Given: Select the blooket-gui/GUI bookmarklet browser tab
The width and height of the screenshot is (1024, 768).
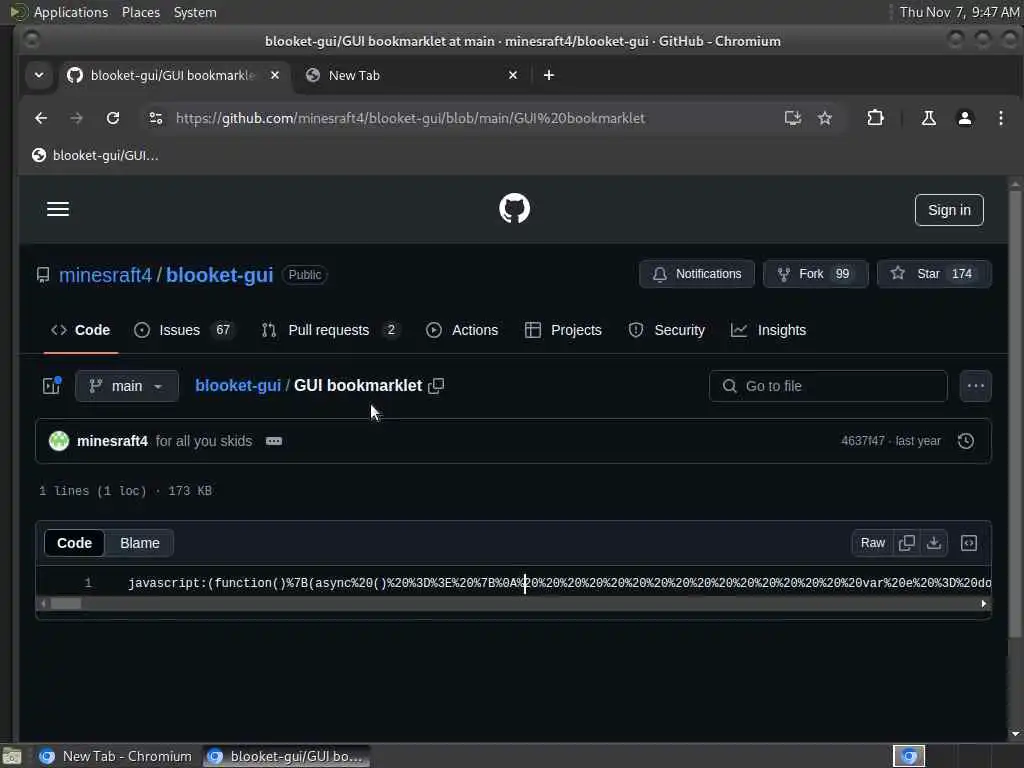Looking at the screenshot, I should (x=171, y=75).
